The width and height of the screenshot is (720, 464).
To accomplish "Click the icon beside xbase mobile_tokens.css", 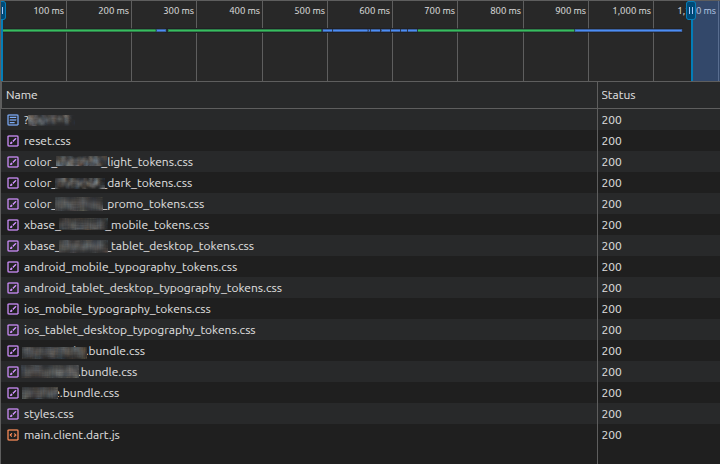I will [13, 225].
